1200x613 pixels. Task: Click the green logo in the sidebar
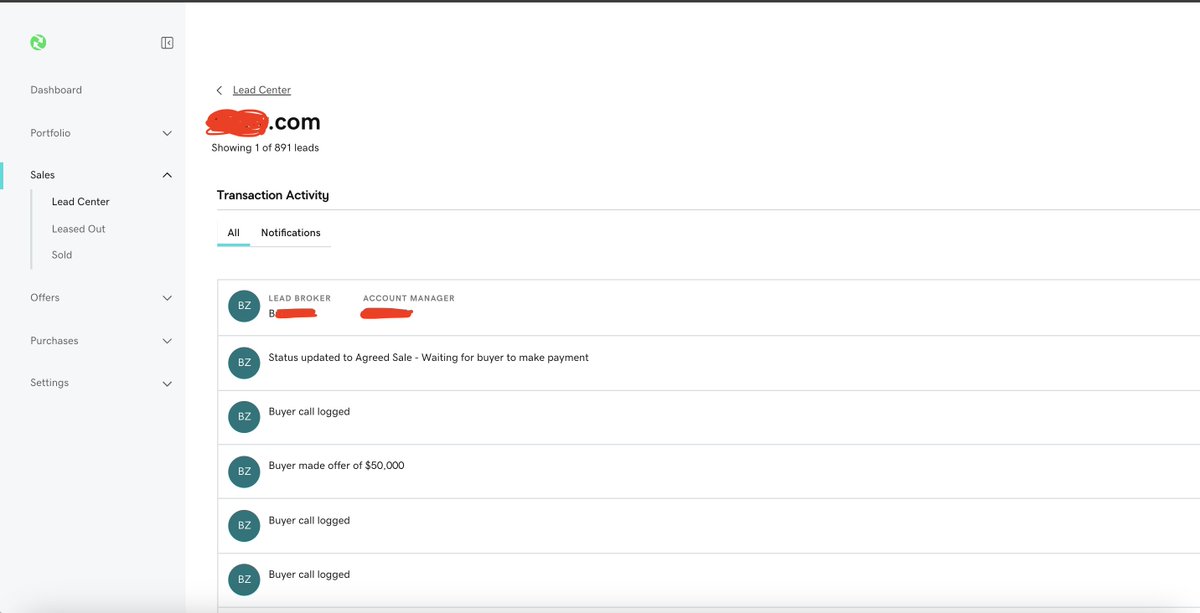(x=38, y=42)
